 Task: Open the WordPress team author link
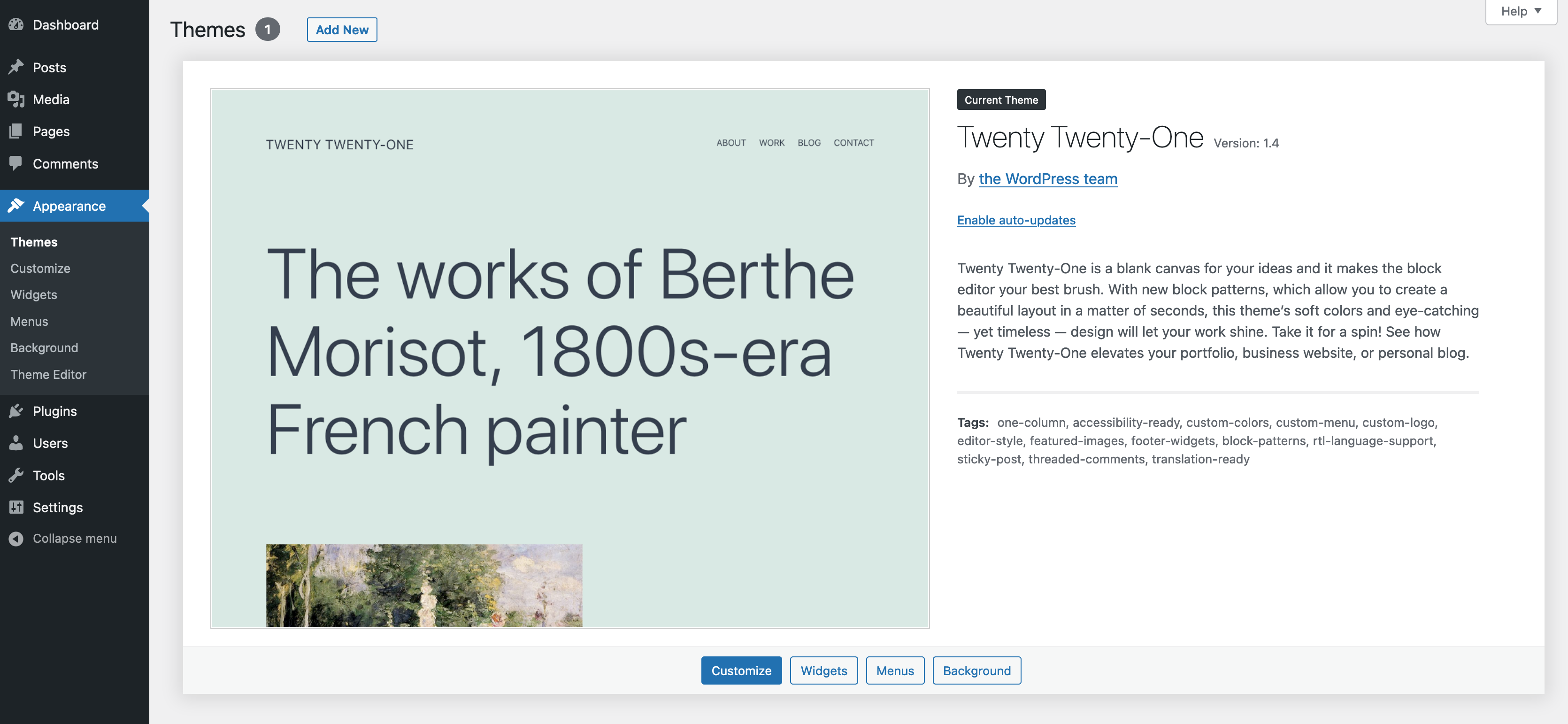[x=1047, y=178]
